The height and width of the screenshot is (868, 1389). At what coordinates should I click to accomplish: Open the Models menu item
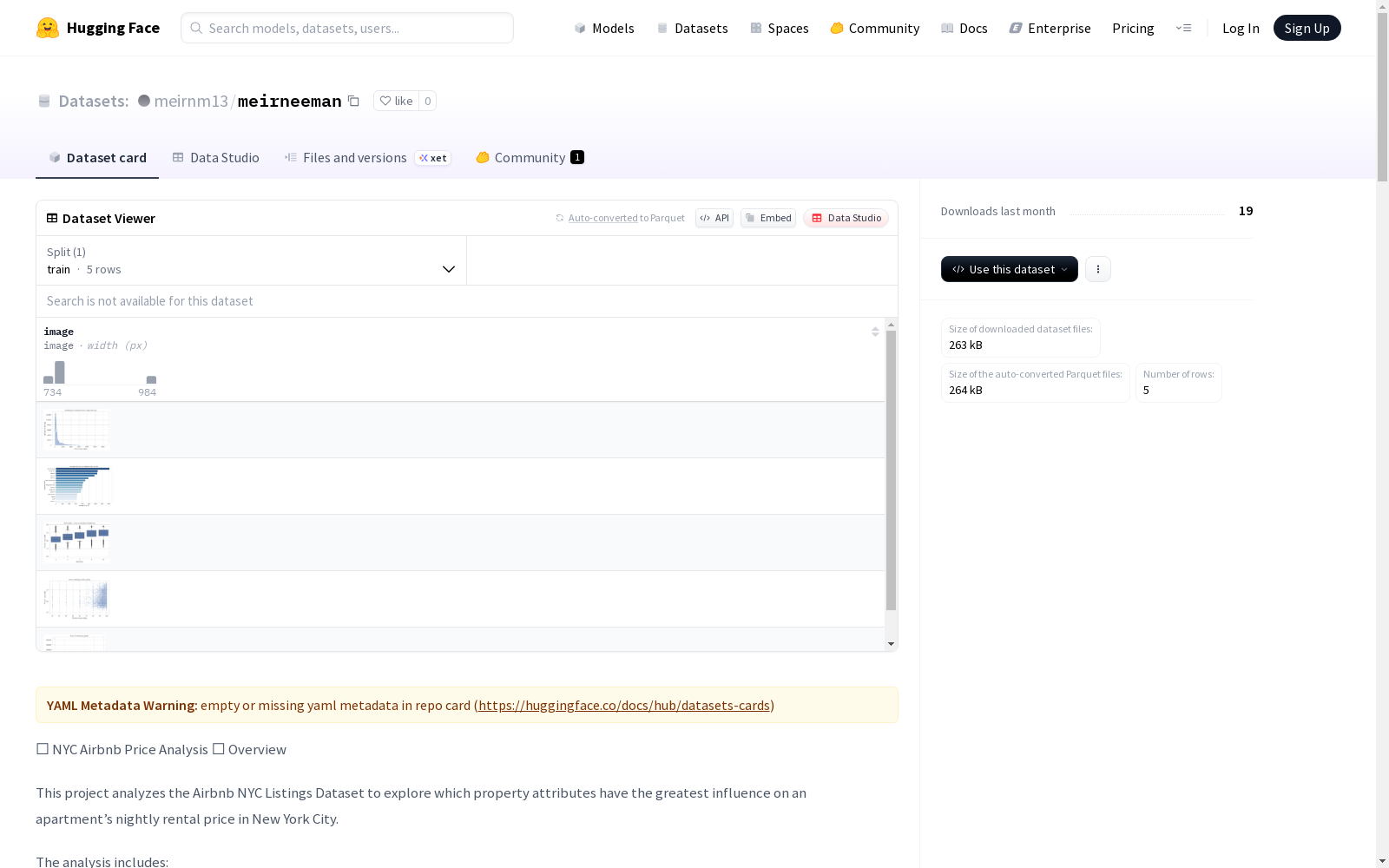604,28
